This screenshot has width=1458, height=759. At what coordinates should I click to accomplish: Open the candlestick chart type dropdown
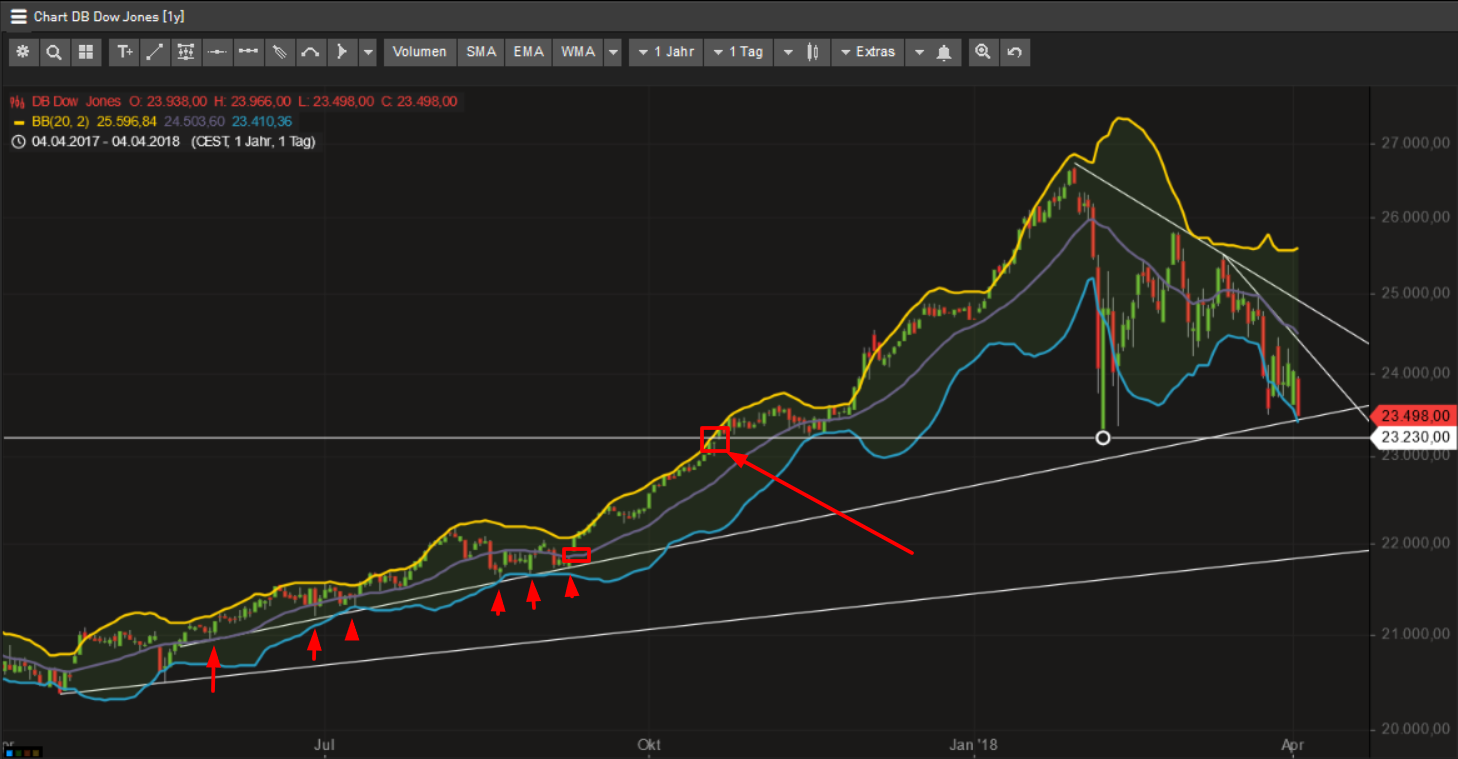click(803, 52)
